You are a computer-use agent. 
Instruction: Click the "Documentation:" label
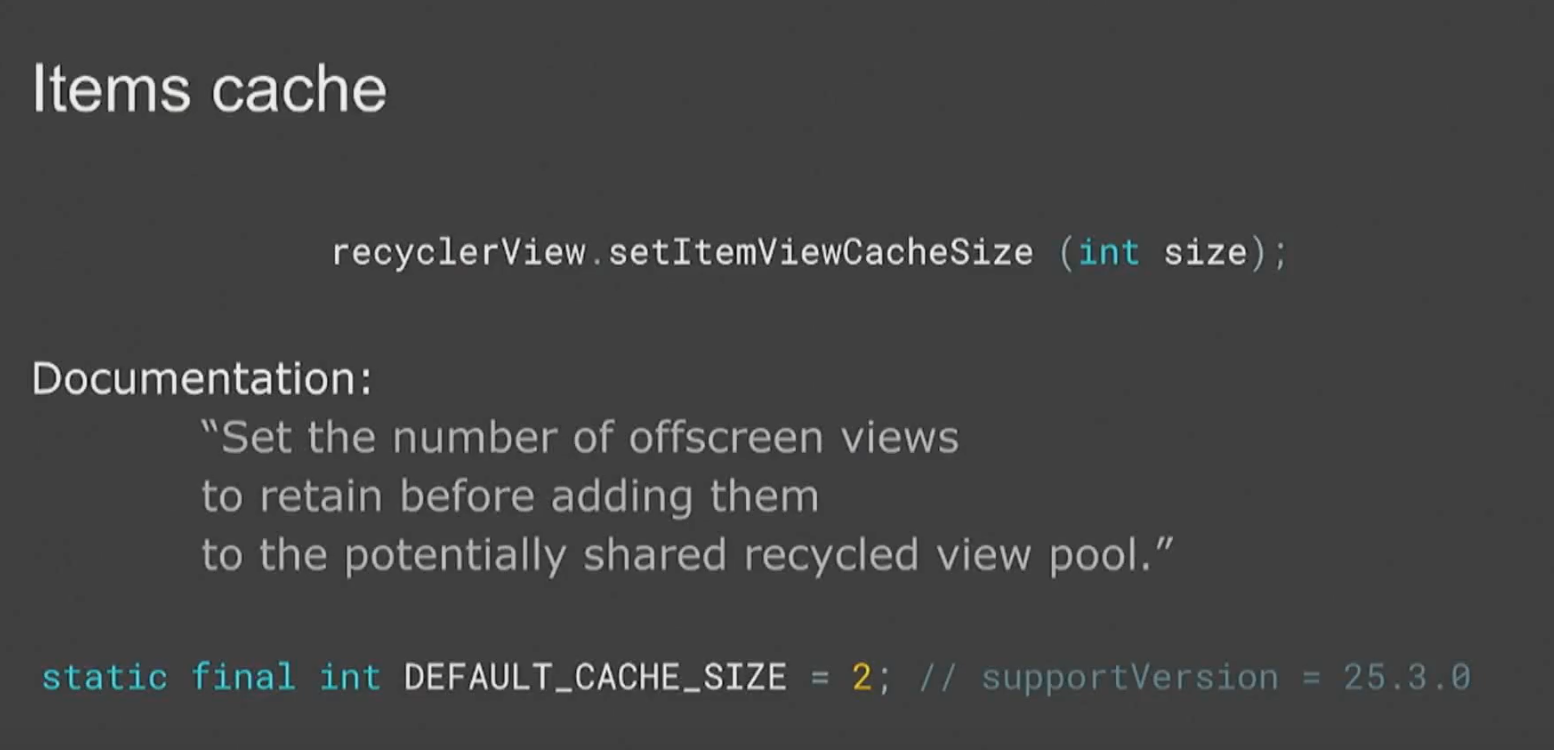tap(202, 380)
